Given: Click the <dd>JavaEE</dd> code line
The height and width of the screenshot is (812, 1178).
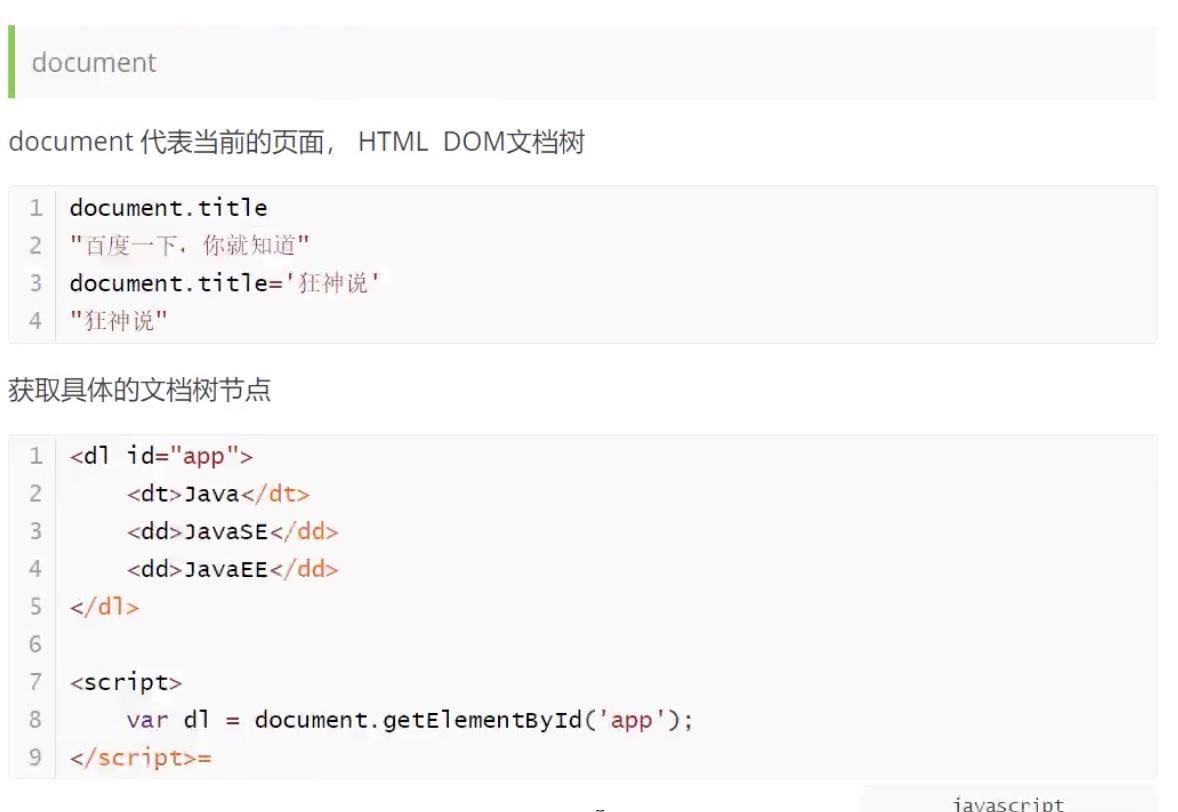Looking at the screenshot, I should coord(232,569).
